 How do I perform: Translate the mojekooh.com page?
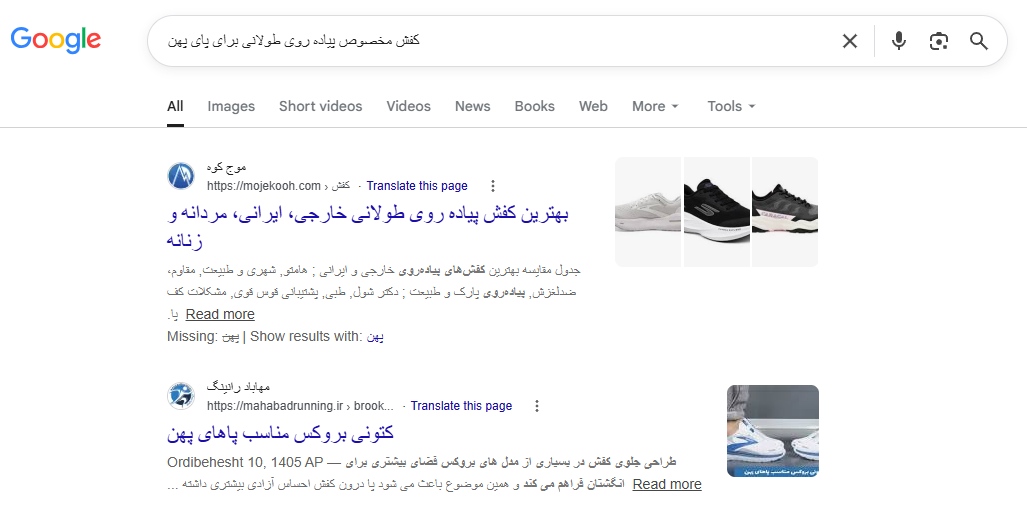(417, 186)
